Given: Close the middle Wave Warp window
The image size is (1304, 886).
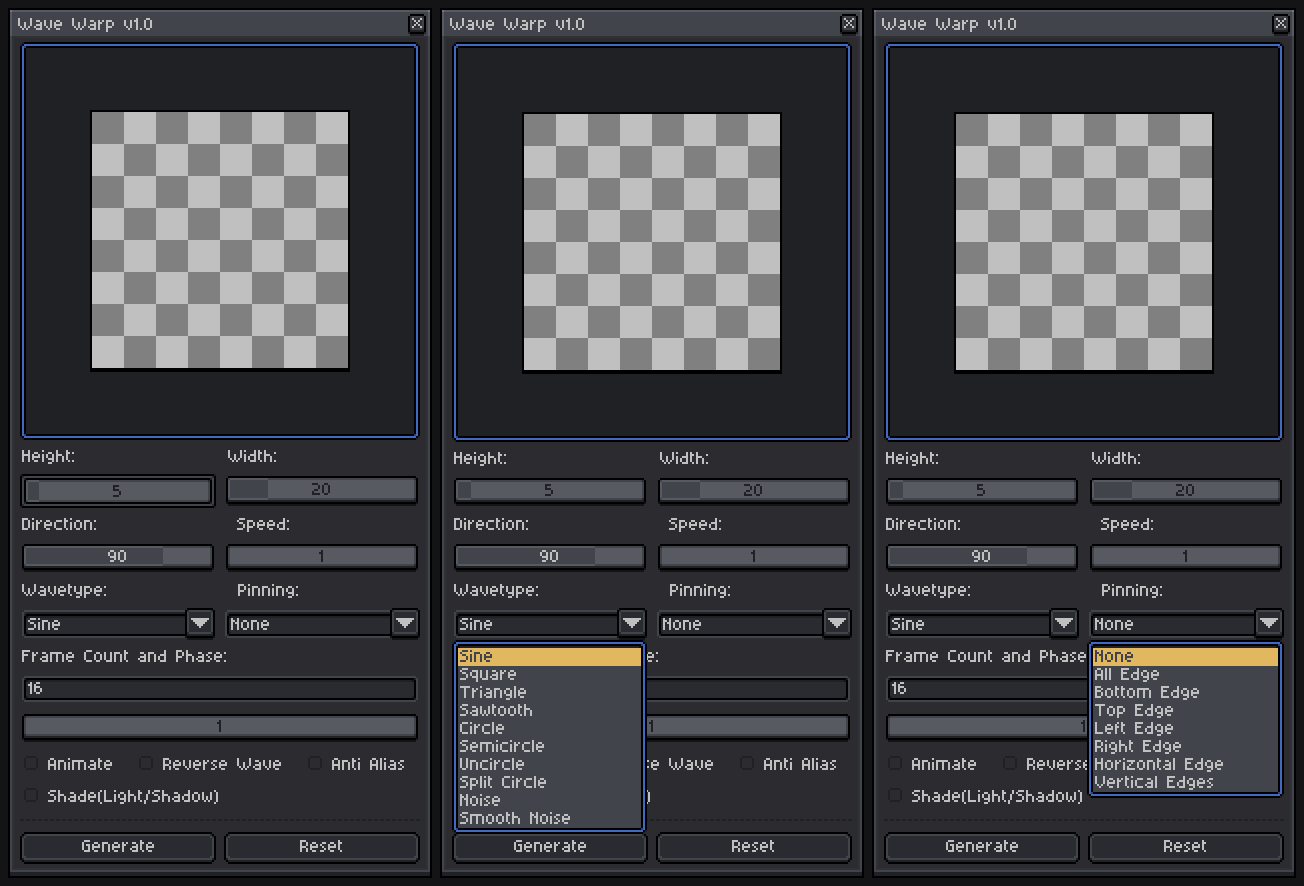Looking at the screenshot, I should click(848, 24).
